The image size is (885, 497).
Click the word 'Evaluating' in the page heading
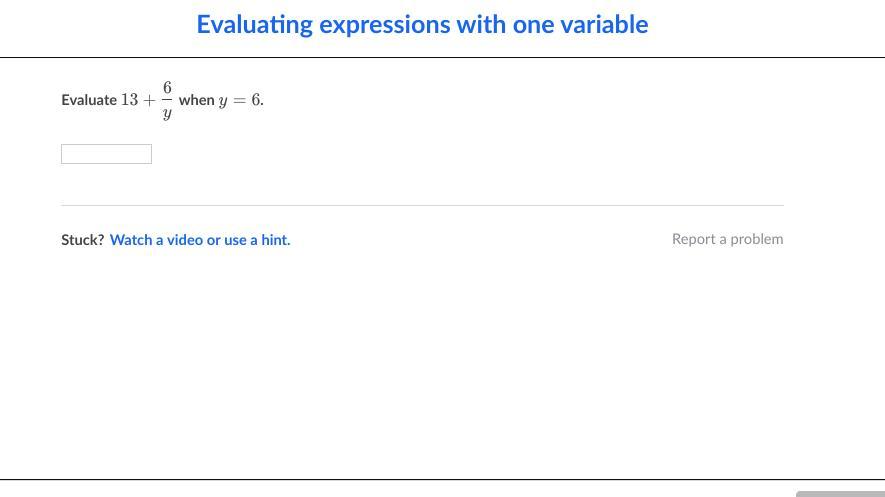254,25
